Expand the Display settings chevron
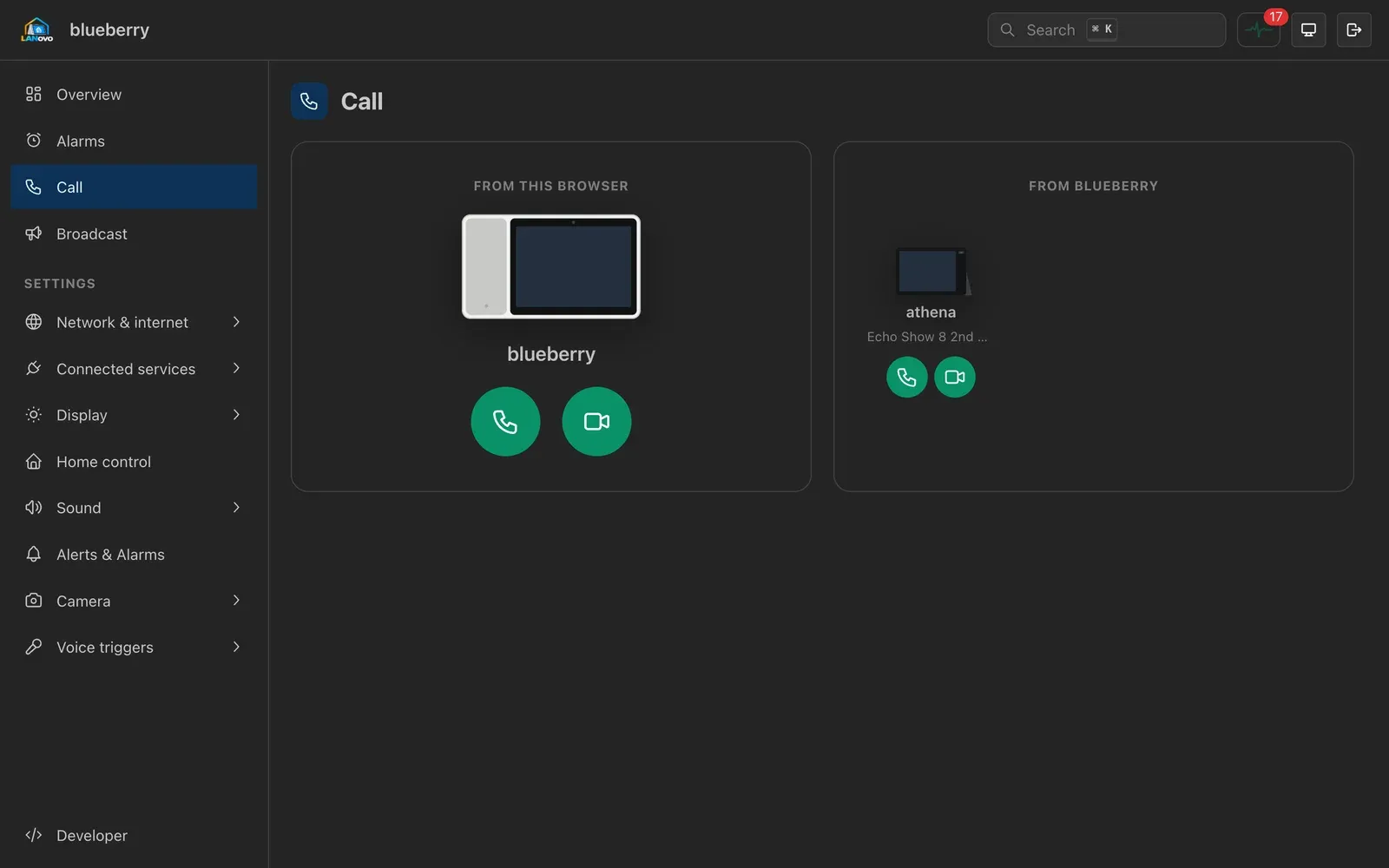The width and height of the screenshot is (1389, 868). (236, 415)
